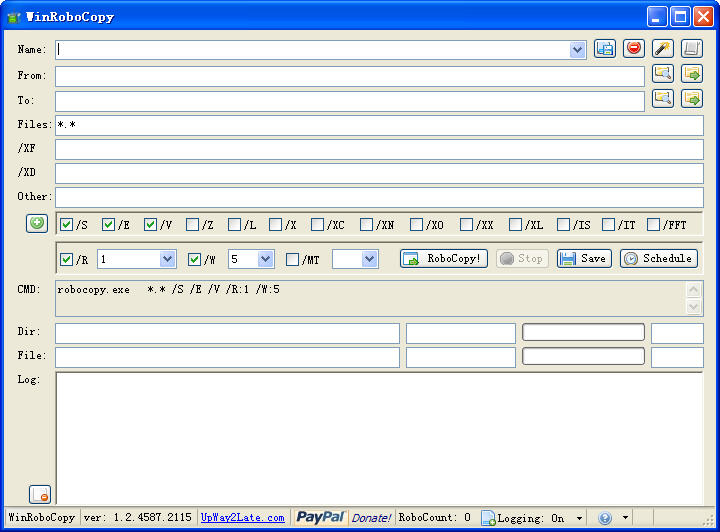Uncheck the /R retry checkbox
The width and height of the screenshot is (720, 532).
coord(67,259)
